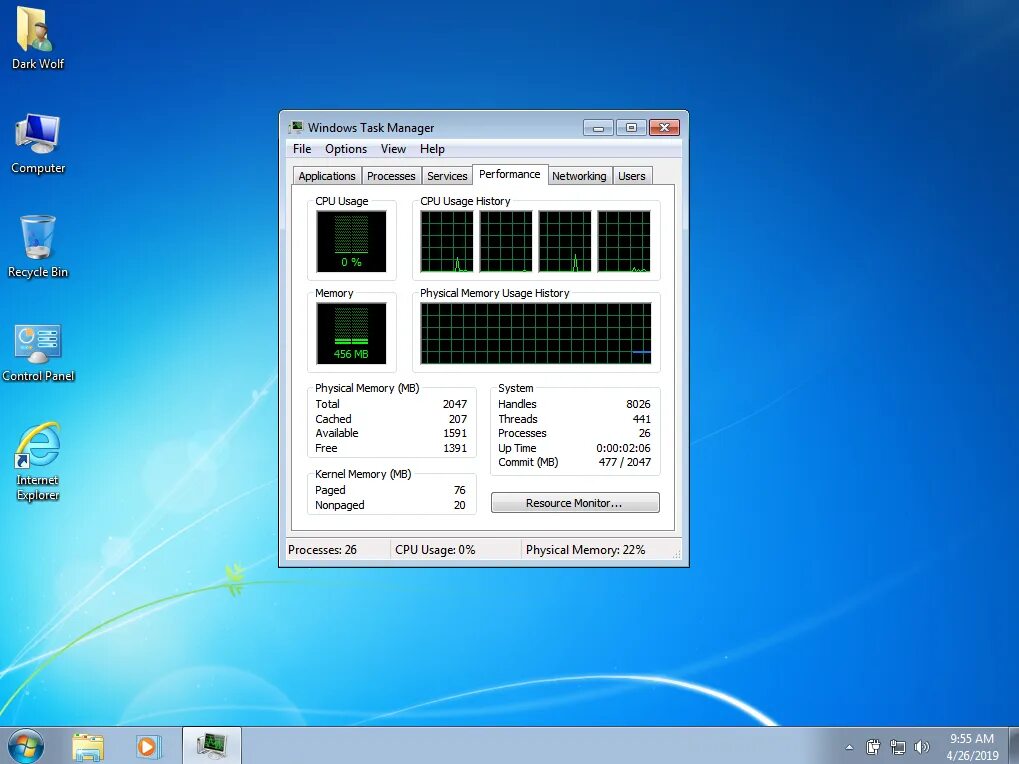The image size is (1019, 764).
Task: Open the View menu
Action: click(393, 149)
